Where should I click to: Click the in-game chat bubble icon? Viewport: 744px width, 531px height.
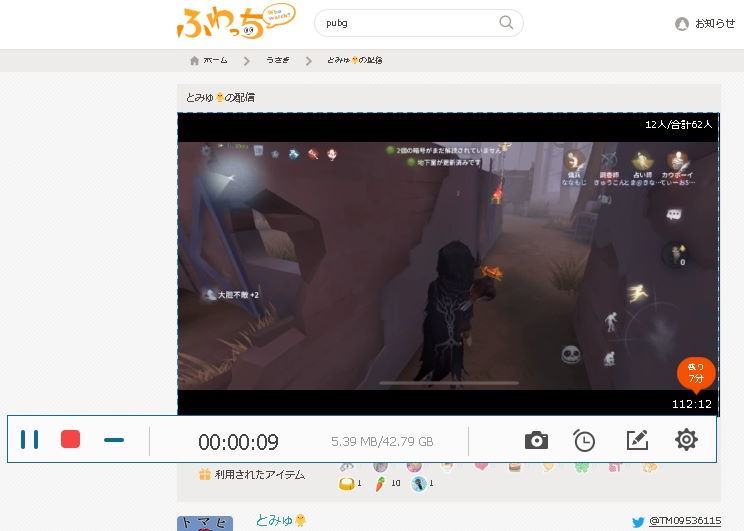[x=674, y=214]
